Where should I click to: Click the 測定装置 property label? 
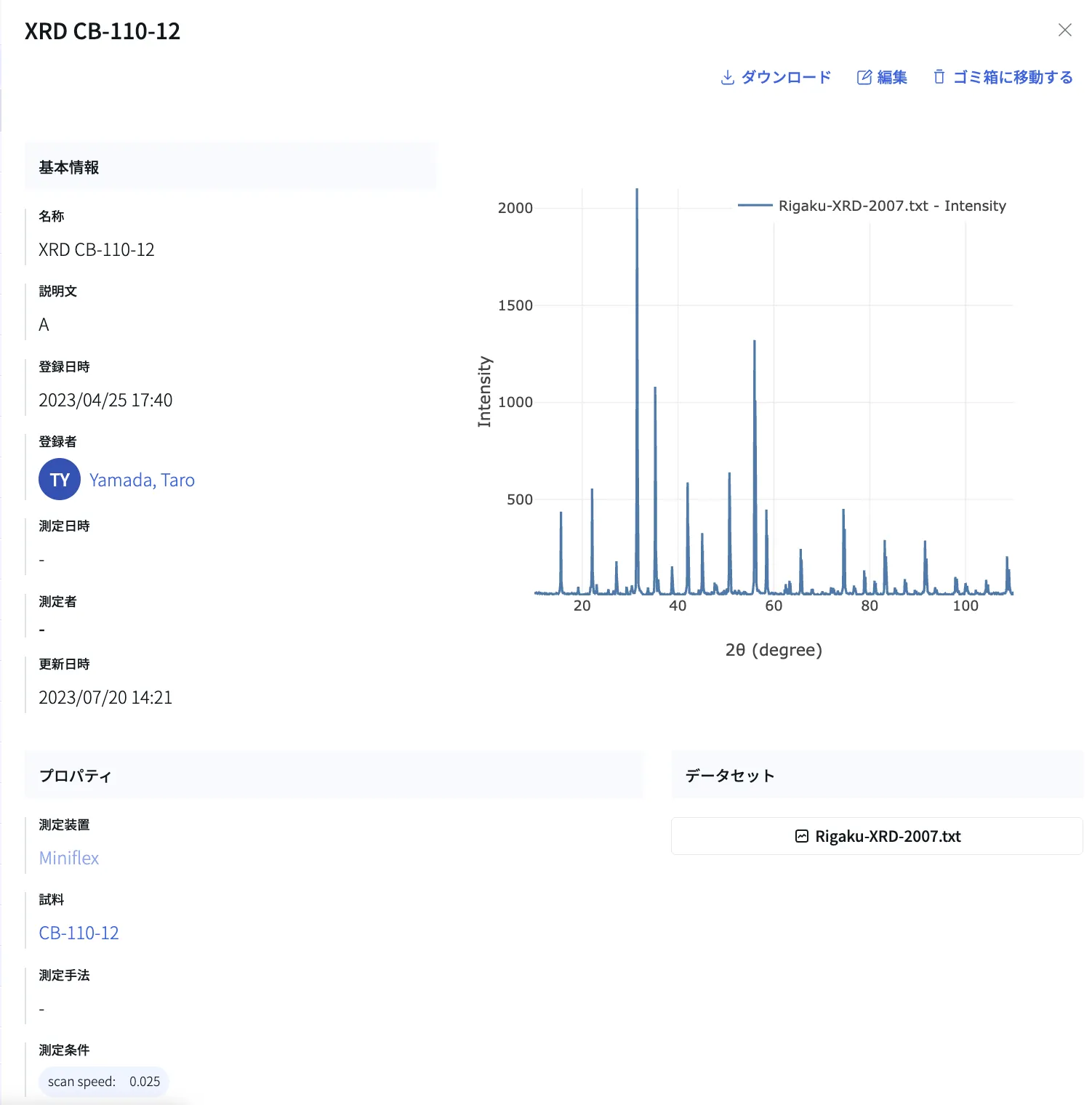click(64, 824)
